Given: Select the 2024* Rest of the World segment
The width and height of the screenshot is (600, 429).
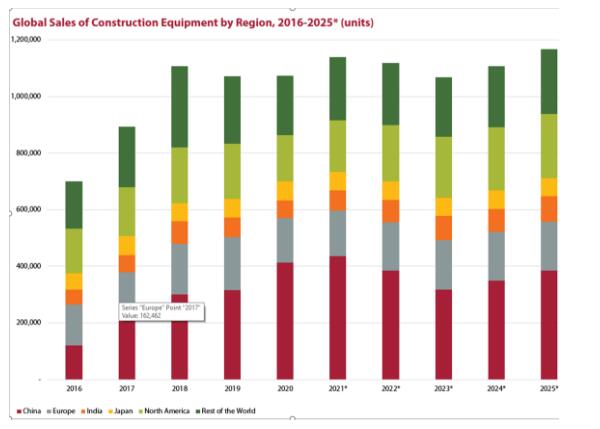Looking at the screenshot, I should (496, 97).
